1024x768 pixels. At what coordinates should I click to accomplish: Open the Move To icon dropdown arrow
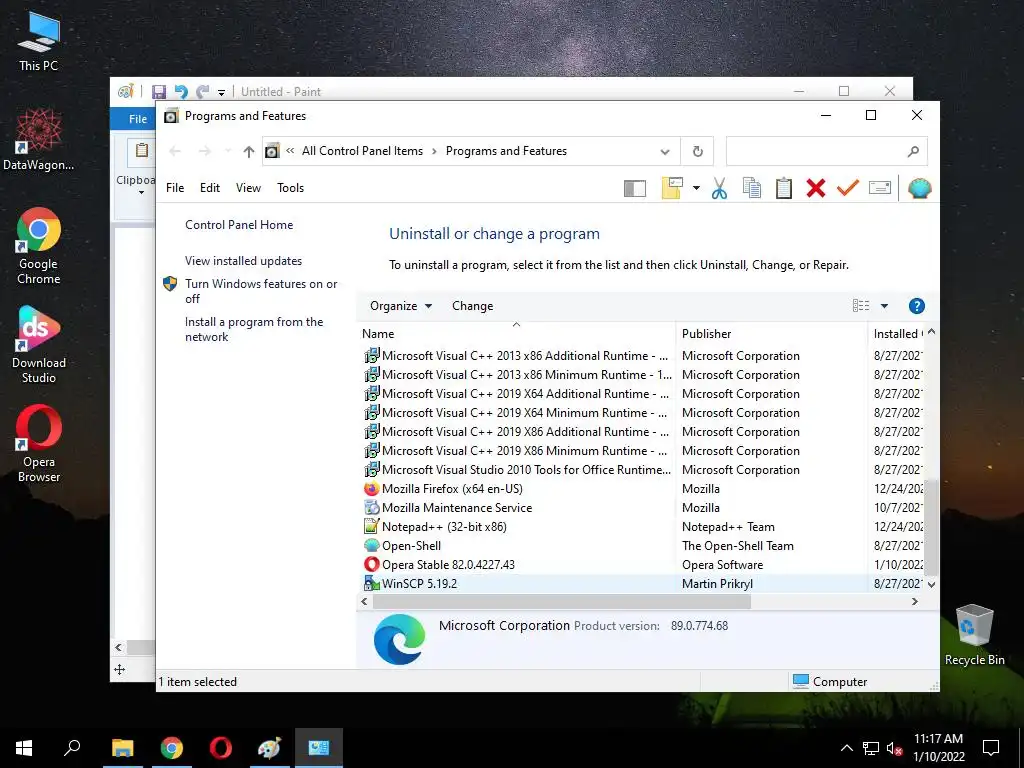(x=696, y=188)
